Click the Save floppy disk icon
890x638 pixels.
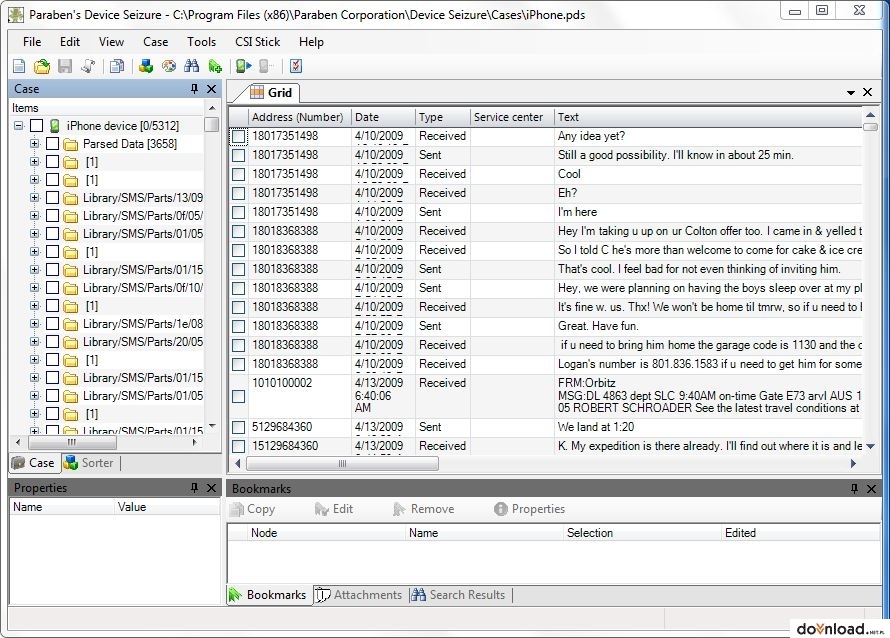point(65,66)
